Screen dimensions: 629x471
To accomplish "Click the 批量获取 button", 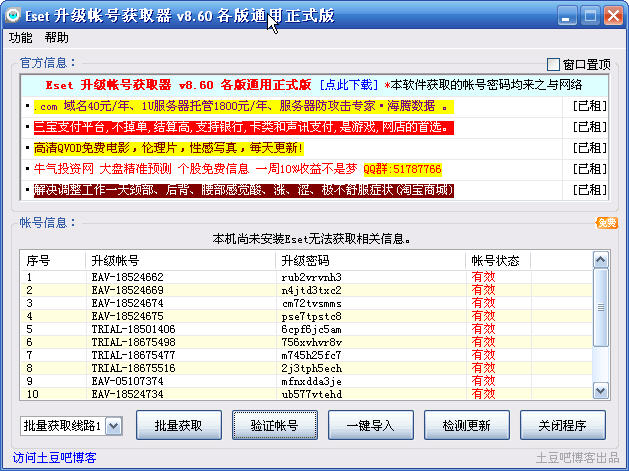I will pyautogui.click(x=178, y=425).
